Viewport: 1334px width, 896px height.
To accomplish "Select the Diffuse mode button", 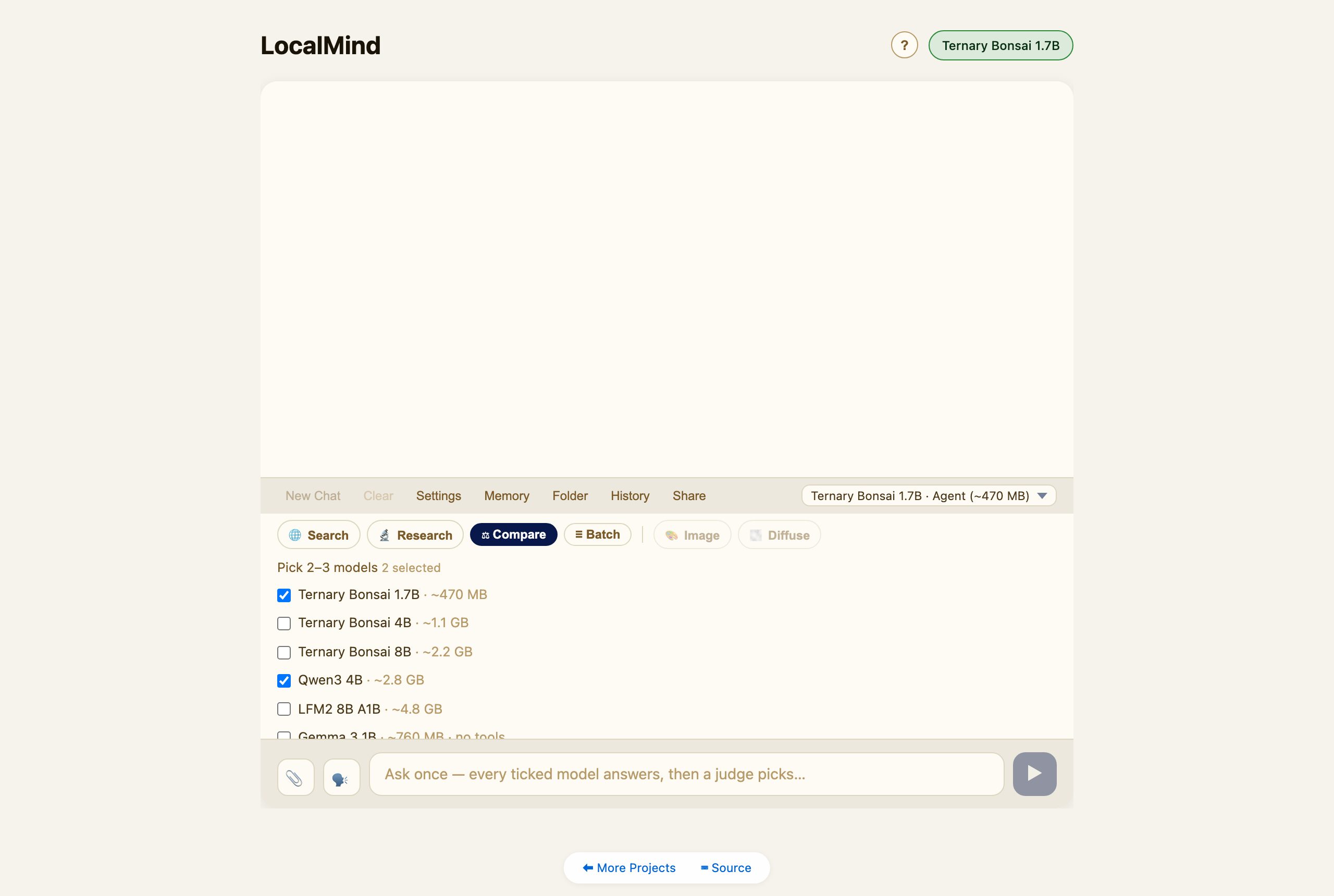I will [x=779, y=535].
